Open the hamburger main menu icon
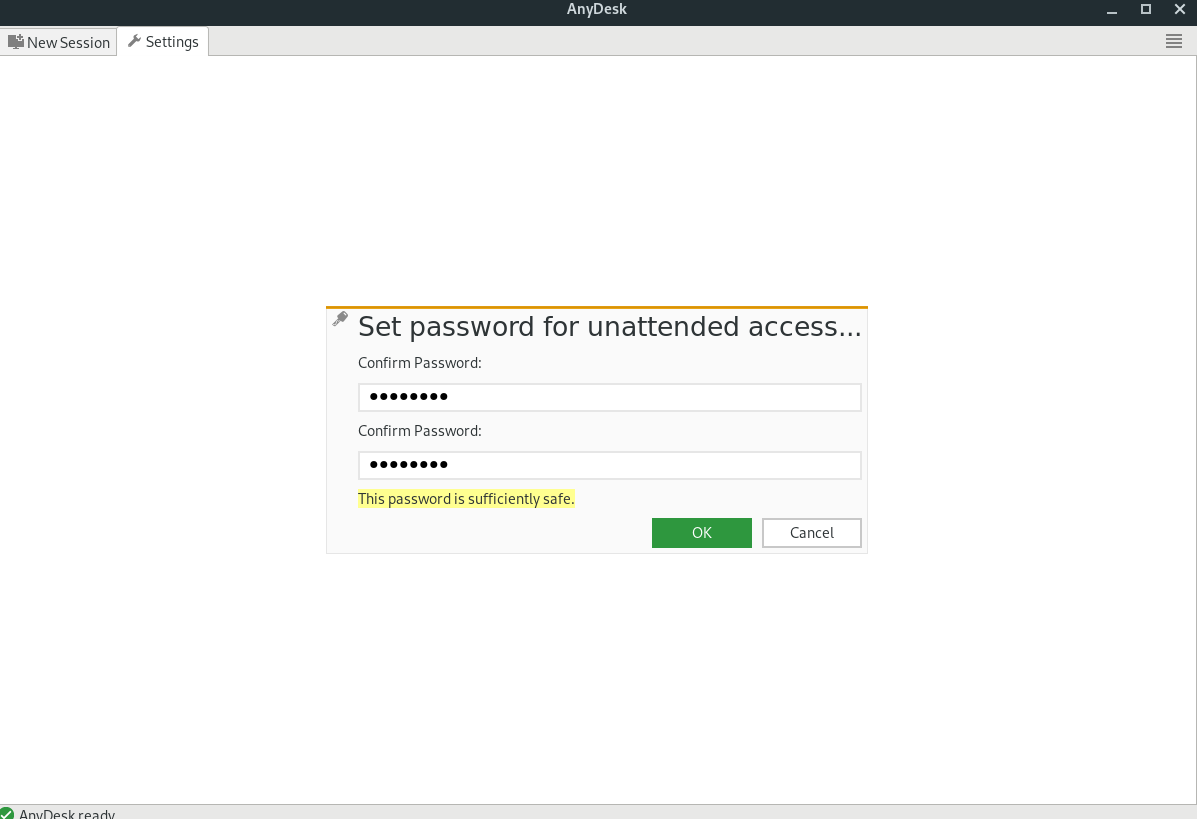1197x819 pixels. [x=1174, y=41]
